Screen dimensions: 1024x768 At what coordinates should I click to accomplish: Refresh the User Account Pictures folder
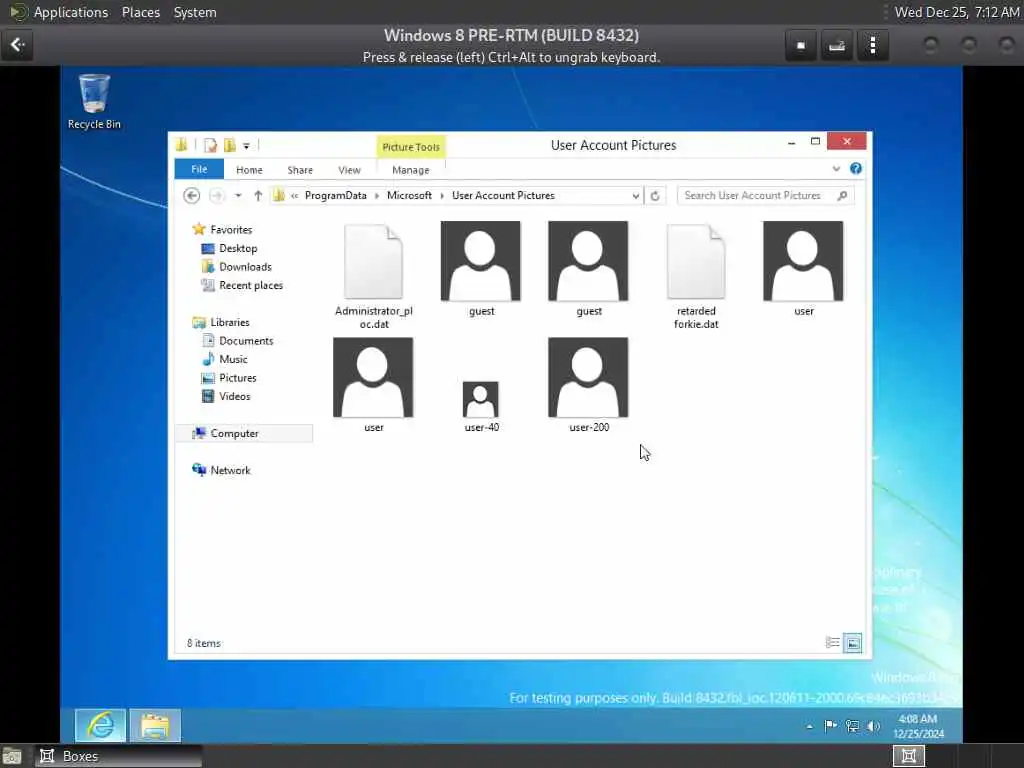pyautogui.click(x=655, y=195)
